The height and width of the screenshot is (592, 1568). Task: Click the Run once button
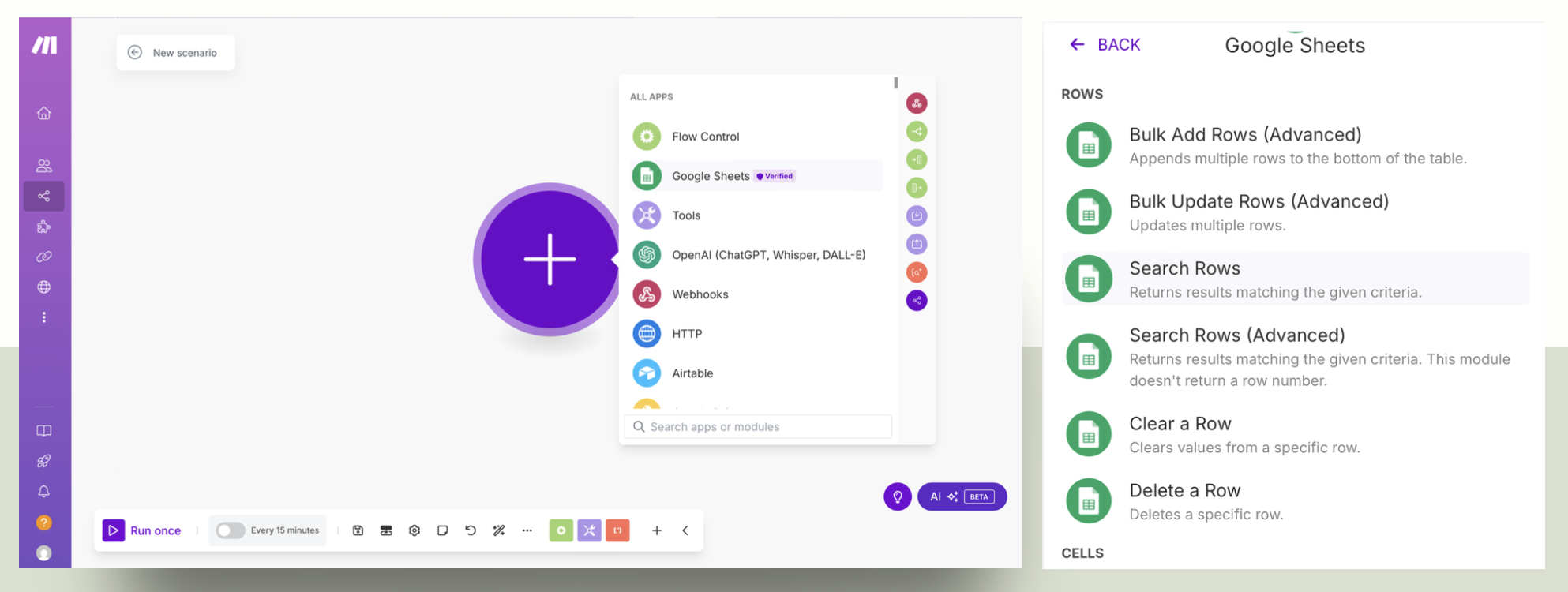[x=142, y=530]
